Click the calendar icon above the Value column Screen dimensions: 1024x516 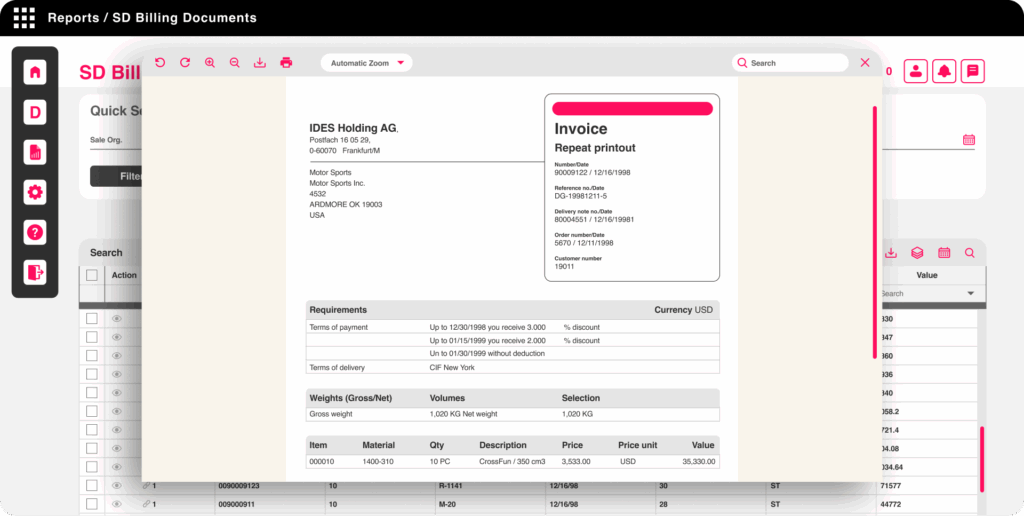(944, 253)
